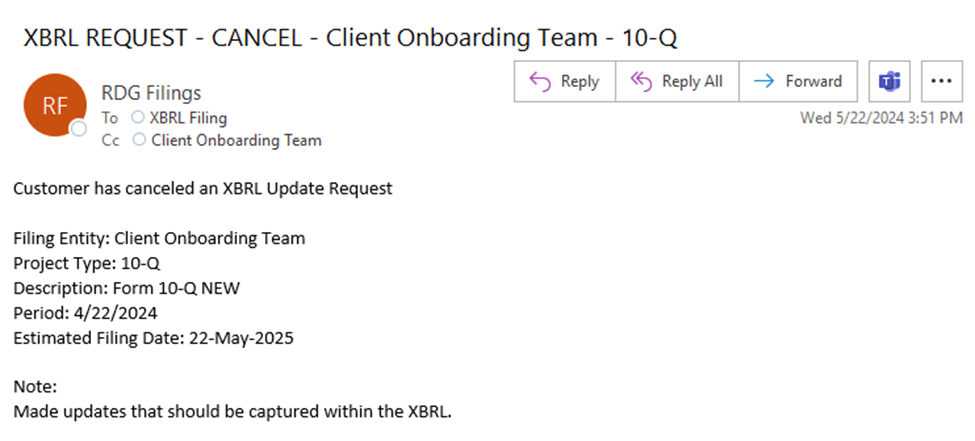Click presence circle beside XBRL Filing
The image size is (975, 441).
(x=138, y=117)
